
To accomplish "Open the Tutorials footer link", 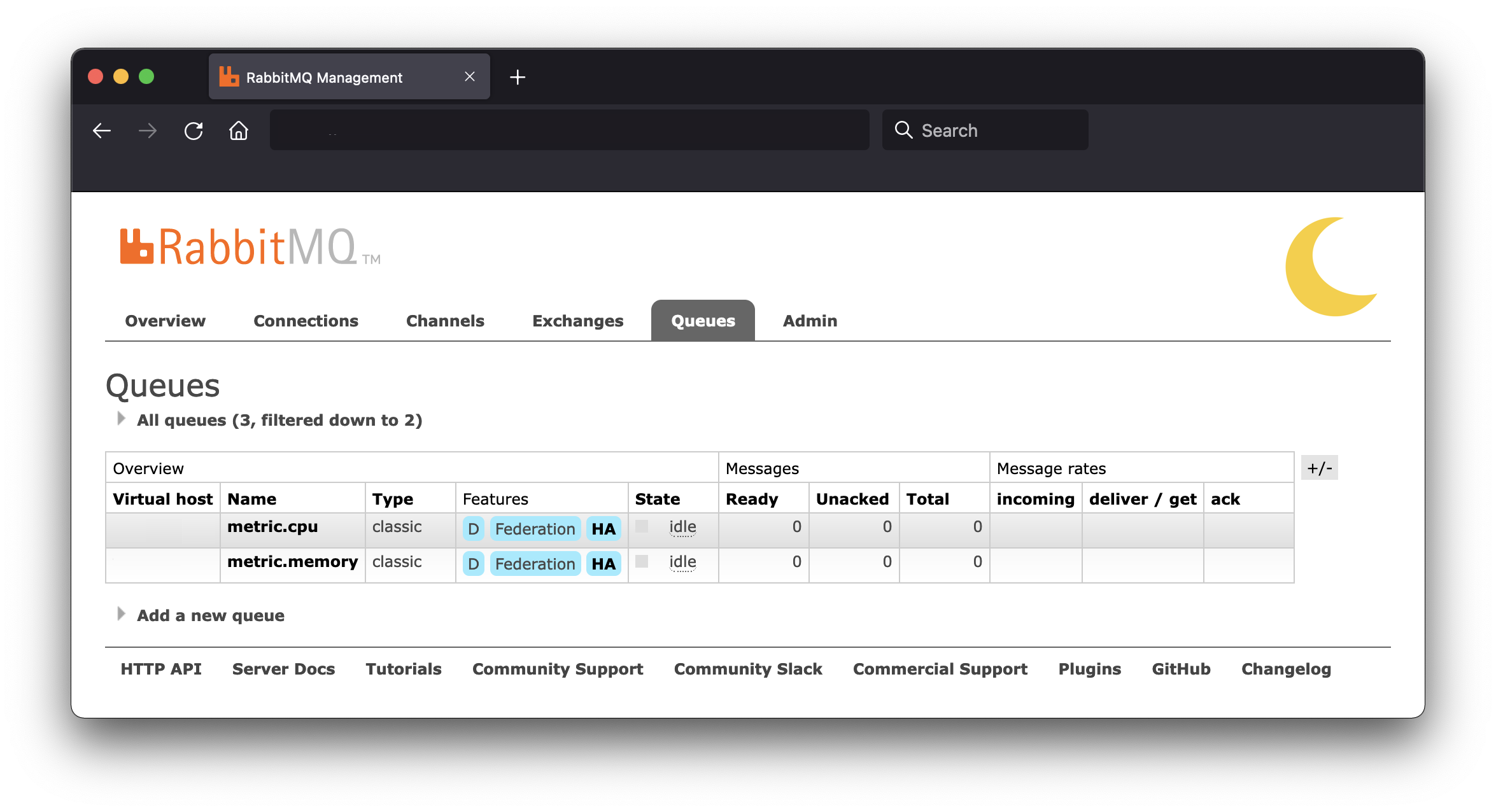I will (x=404, y=669).
